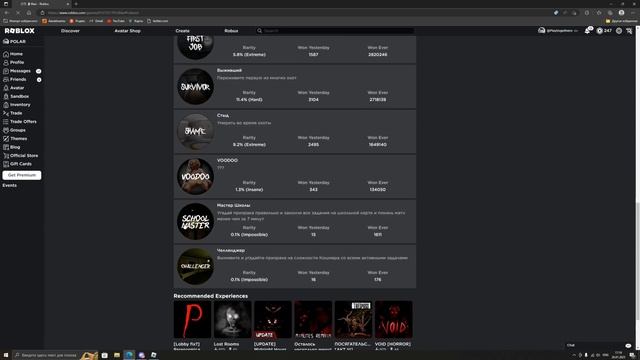
Task: Open the browser profile avatar icon
Action: click(621, 13)
